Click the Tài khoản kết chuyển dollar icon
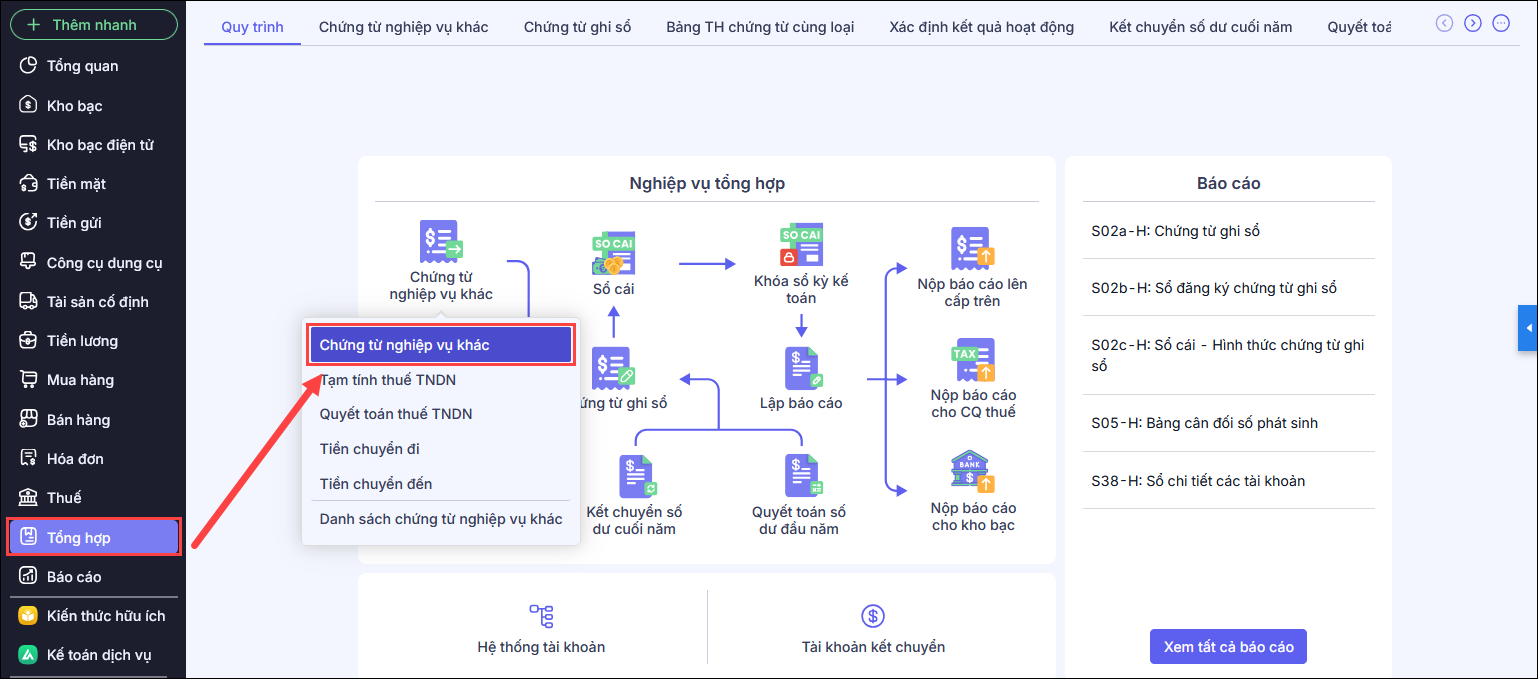 click(873, 616)
